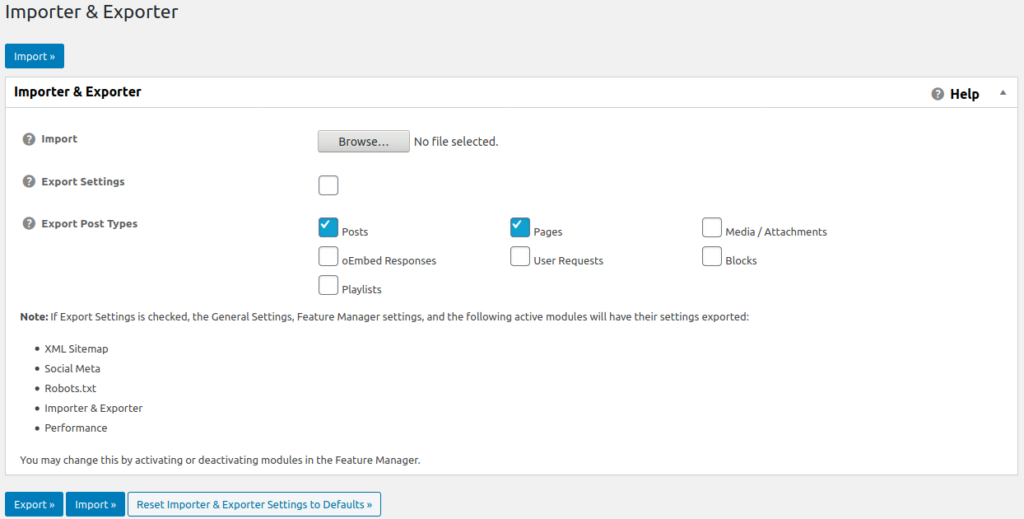The width and height of the screenshot is (1024, 519).
Task: Reset Importer & Exporter Settings to Defaults
Action: click(254, 504)
